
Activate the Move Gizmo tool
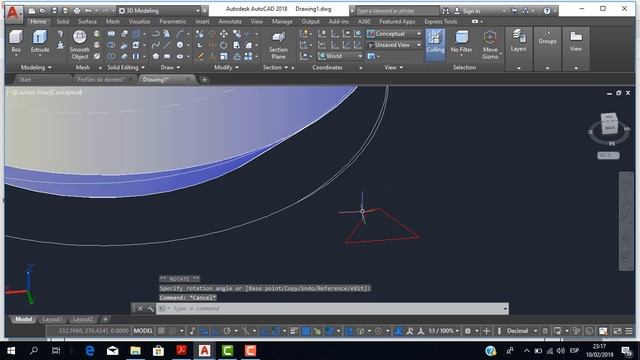[x=490, y=45]
